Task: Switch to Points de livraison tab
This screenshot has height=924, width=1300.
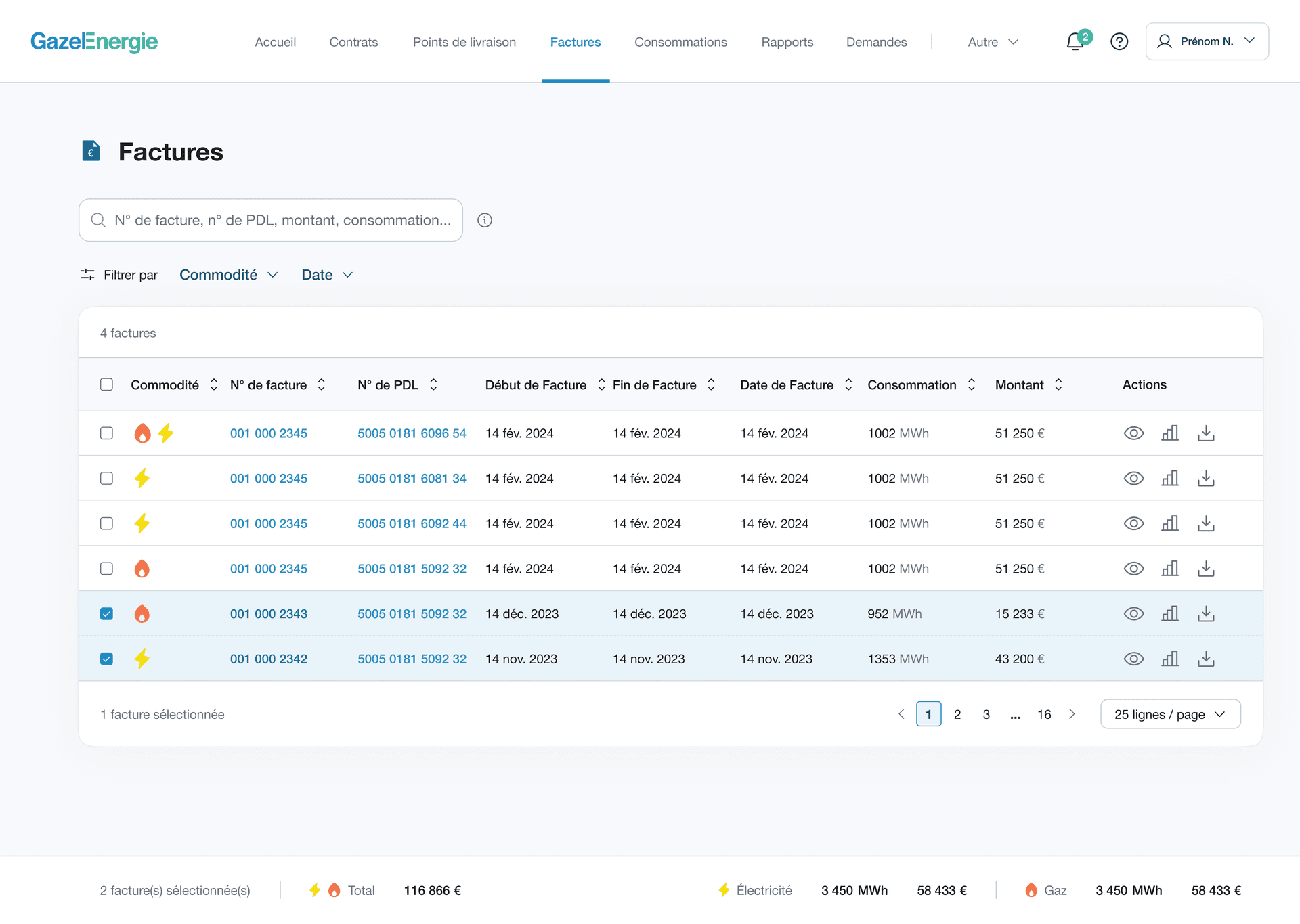Action: click(x=464, y=42)
